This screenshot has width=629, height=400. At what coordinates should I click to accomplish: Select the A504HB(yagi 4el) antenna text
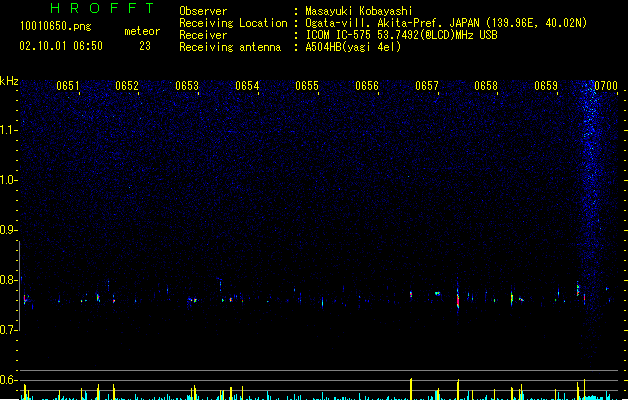coord(353,47)
